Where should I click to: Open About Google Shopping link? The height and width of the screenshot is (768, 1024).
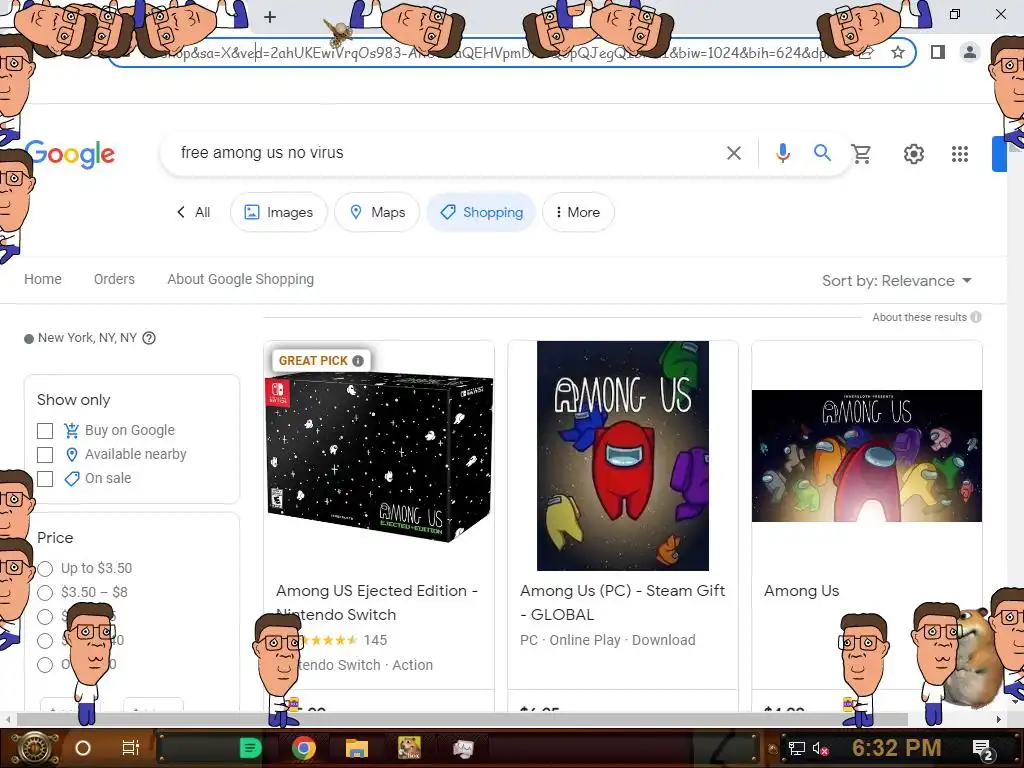click(x=240, y=280)
